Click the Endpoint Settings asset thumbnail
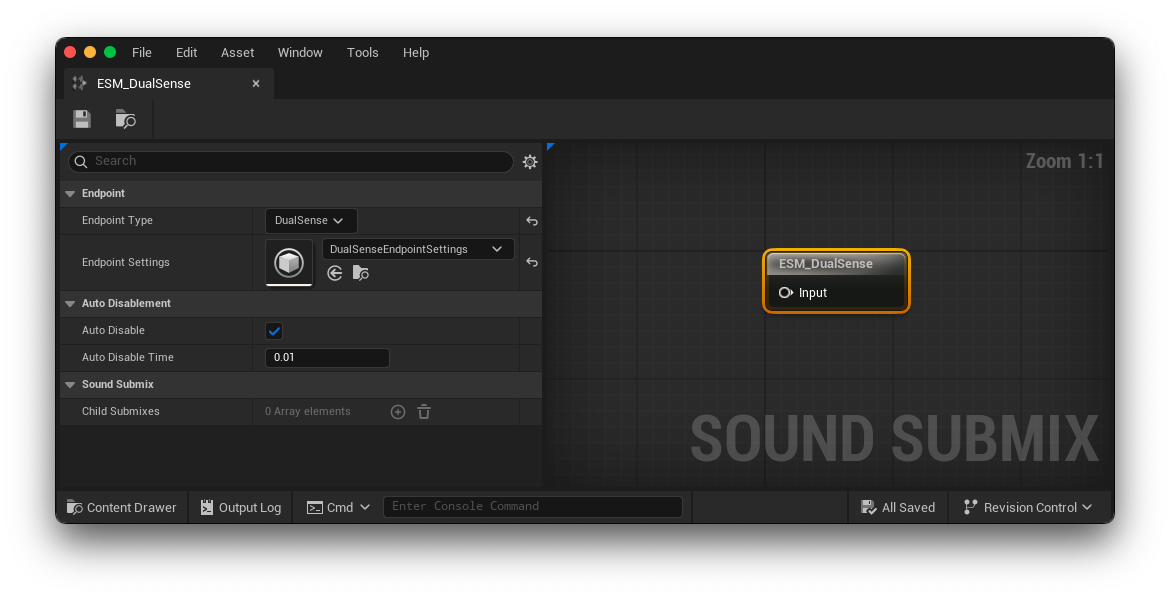 [289, 262]
